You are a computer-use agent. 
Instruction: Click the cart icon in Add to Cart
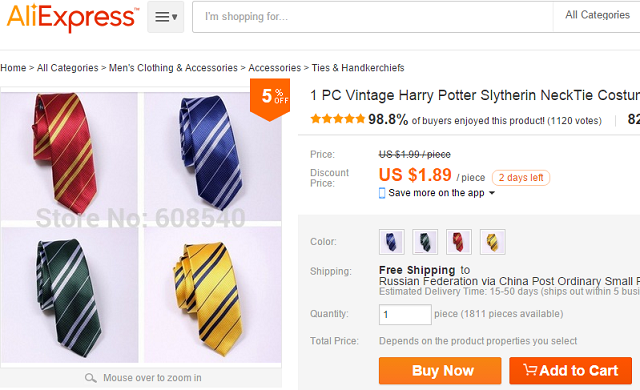point(530,370)
